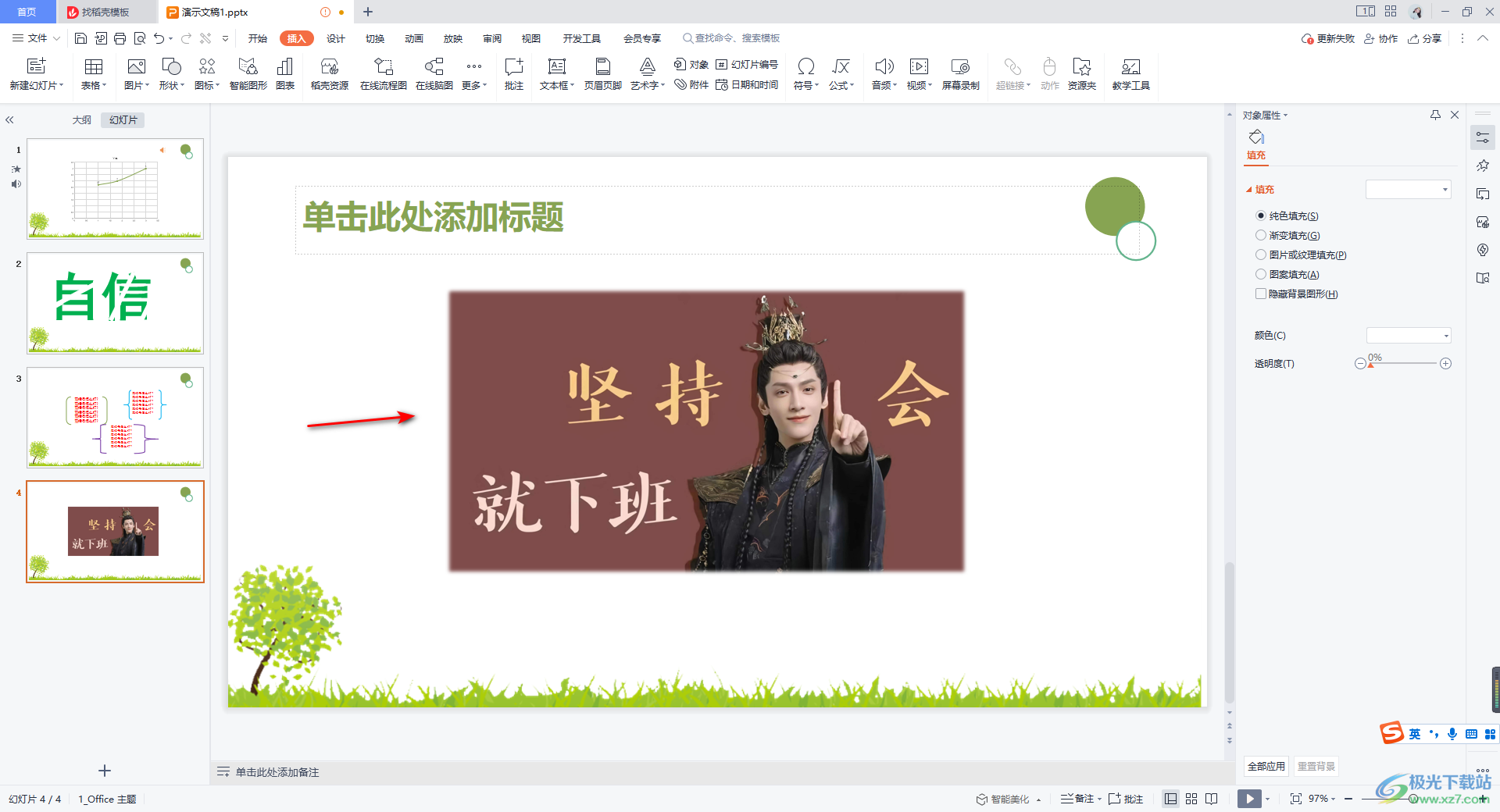Image resolution: width=1500 pixels, height=812 pixels.
Task: Open the 图标 icon library
Action: 207,67
